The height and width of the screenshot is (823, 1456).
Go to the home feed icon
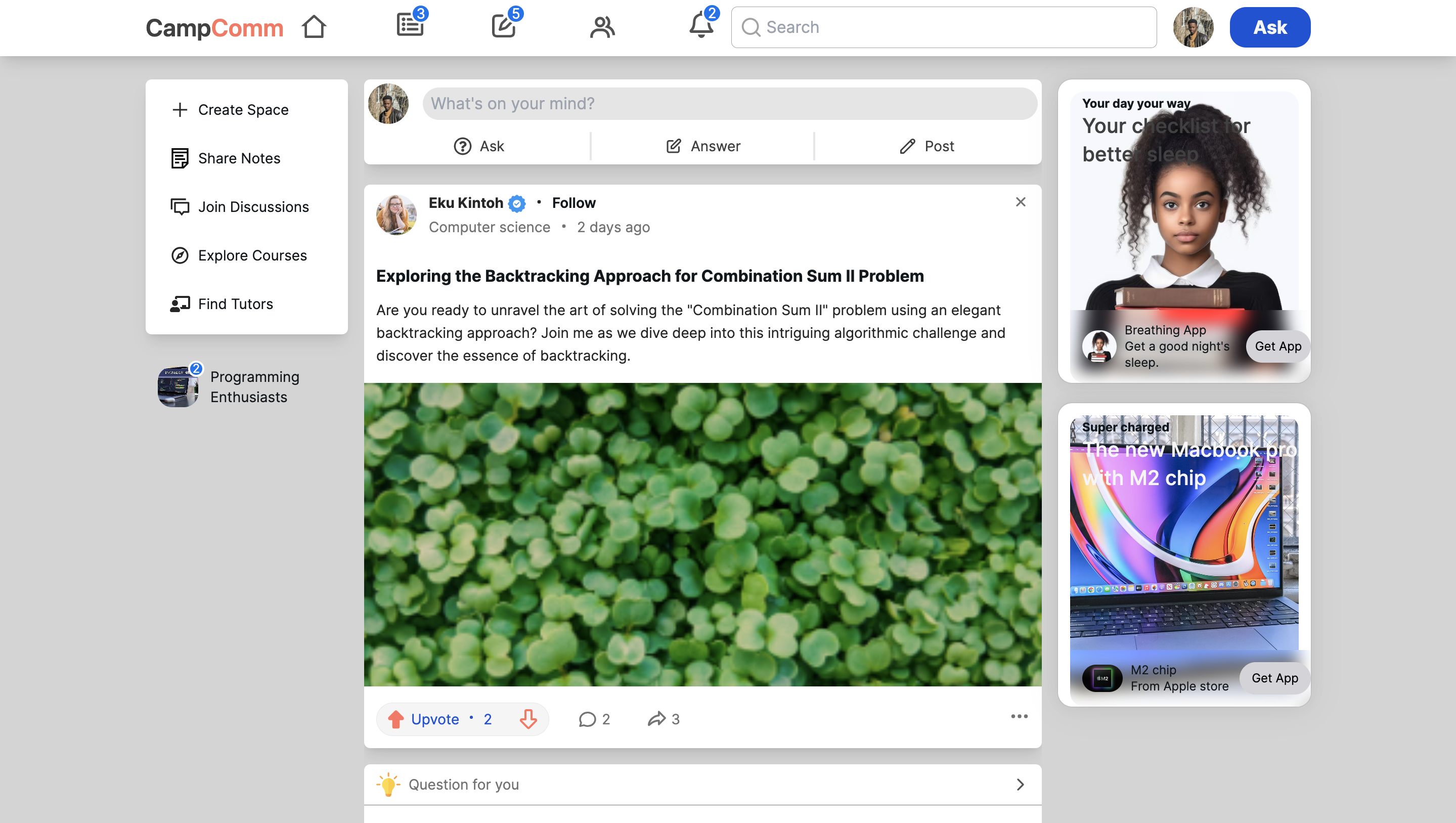tap(314, 27)
